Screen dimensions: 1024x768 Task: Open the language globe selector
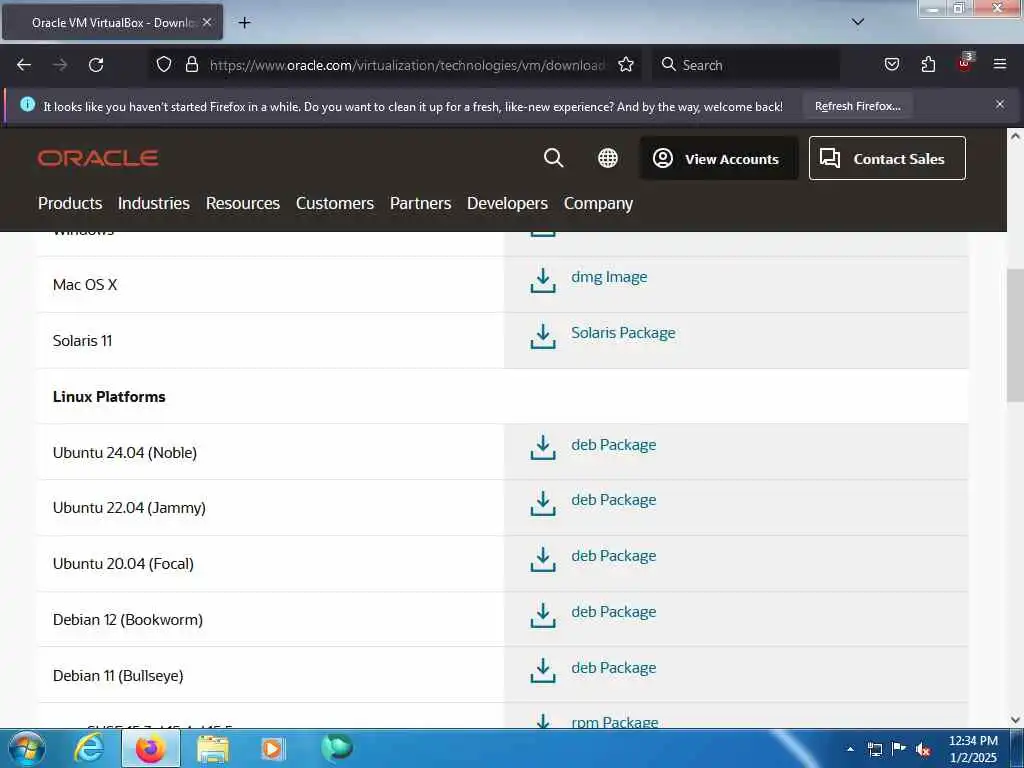[607, 158]
